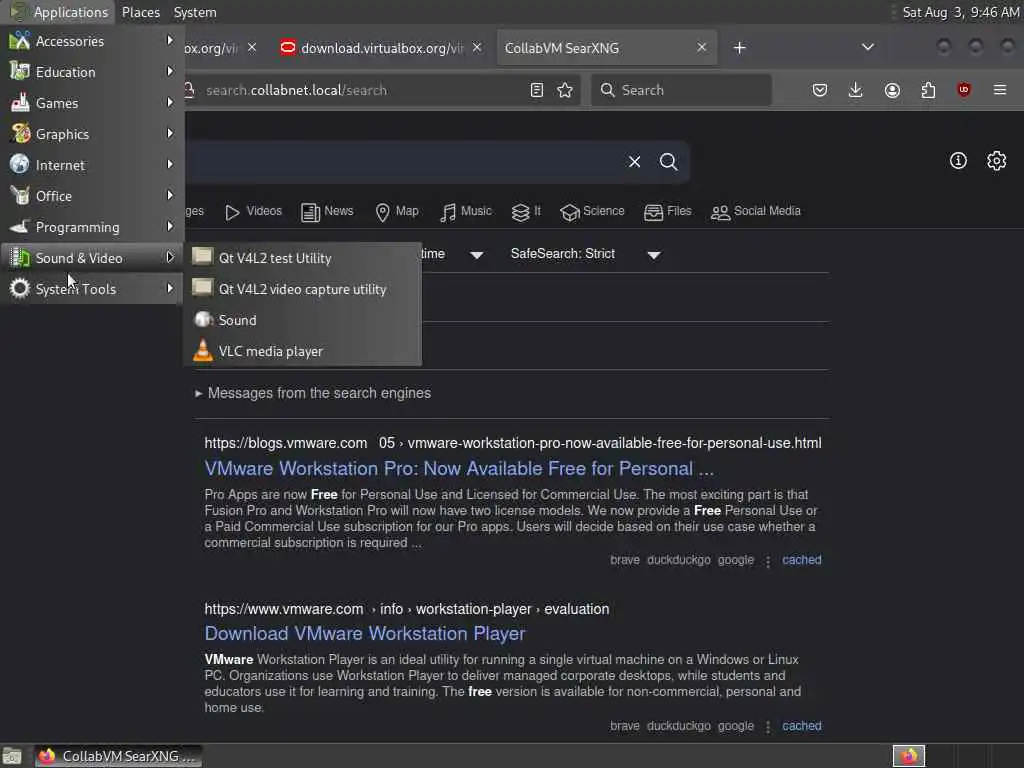Screen dimensions: 1024x768
Task: Open the Places menu
Action: click(140, 12)
